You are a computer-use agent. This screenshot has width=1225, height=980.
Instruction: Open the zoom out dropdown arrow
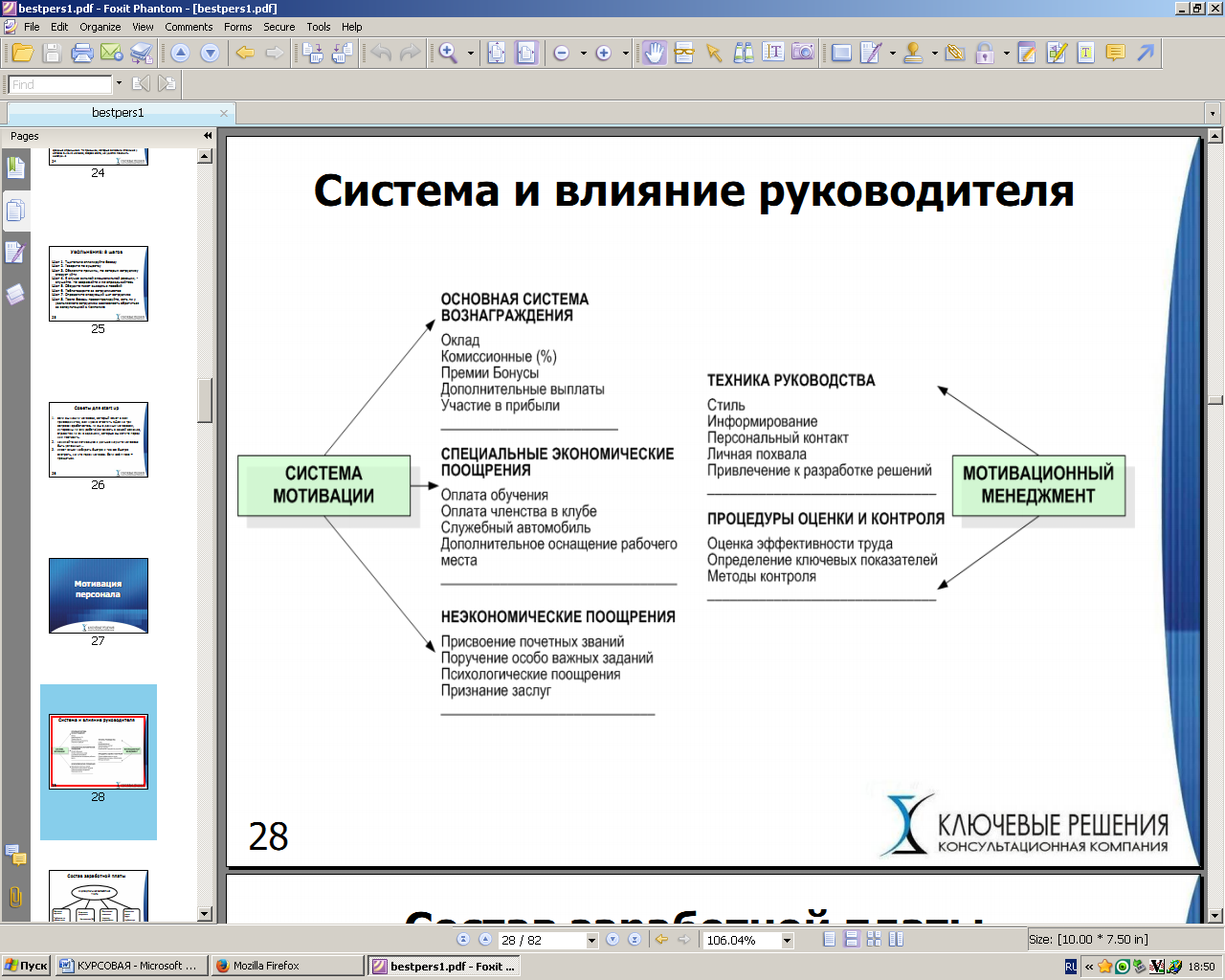click(x=583, y=54)
